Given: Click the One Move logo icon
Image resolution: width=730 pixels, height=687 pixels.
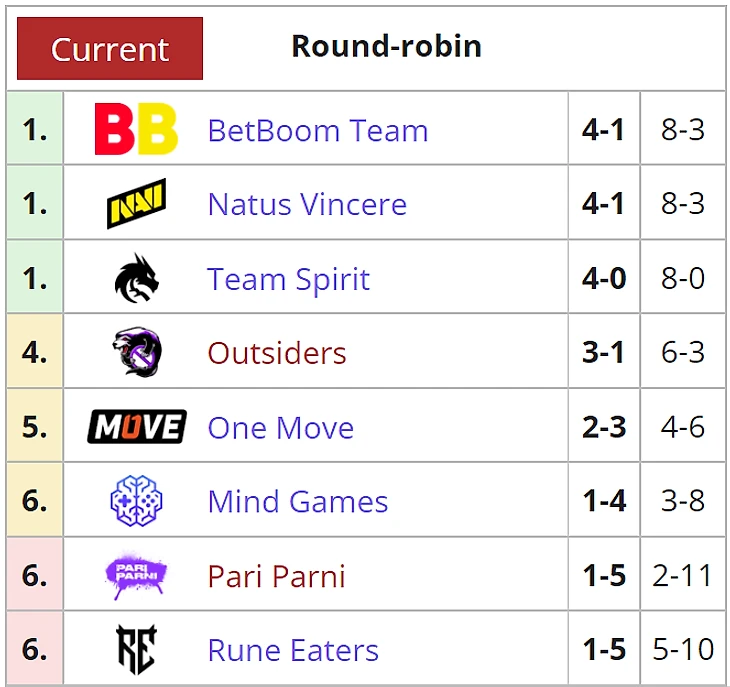Looking at the screenshot, I should [x=136, y=427].
